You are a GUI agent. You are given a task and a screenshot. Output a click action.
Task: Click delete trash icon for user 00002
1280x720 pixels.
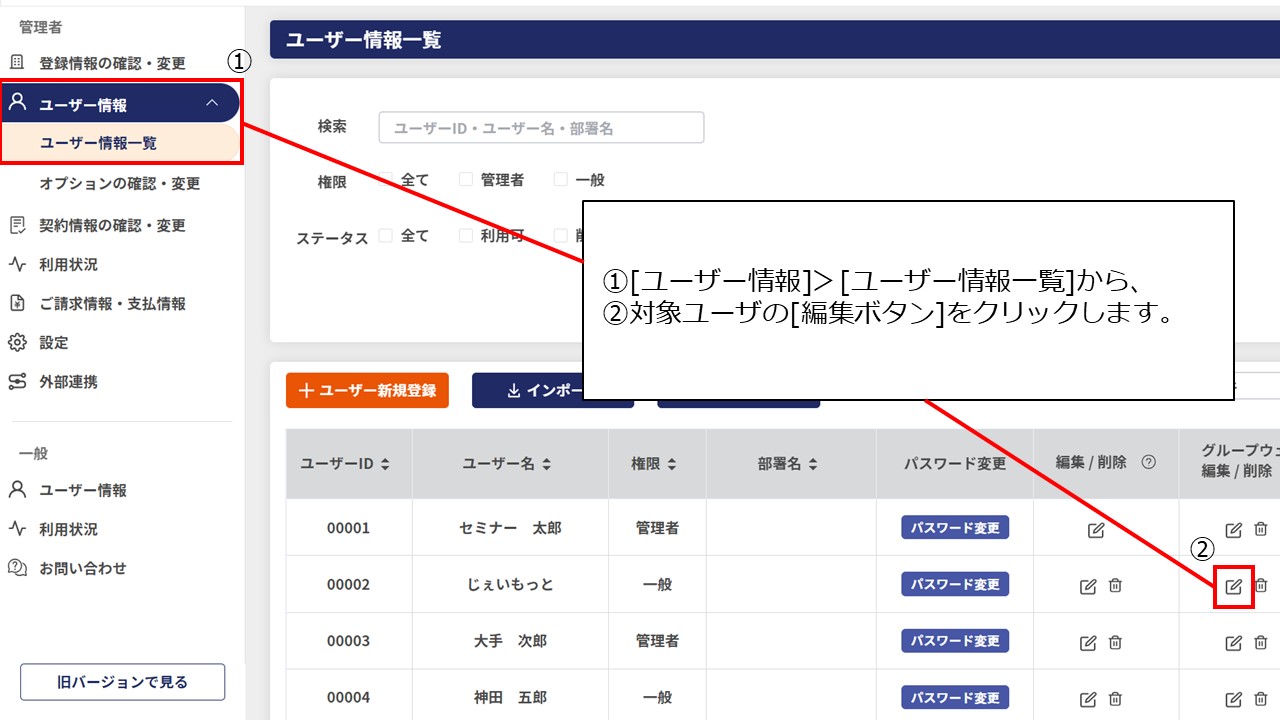point(1115,586)
